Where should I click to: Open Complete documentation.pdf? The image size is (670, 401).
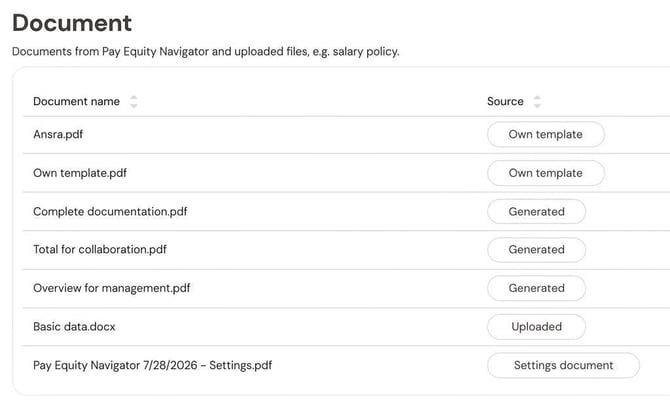(x=110, y=212)
